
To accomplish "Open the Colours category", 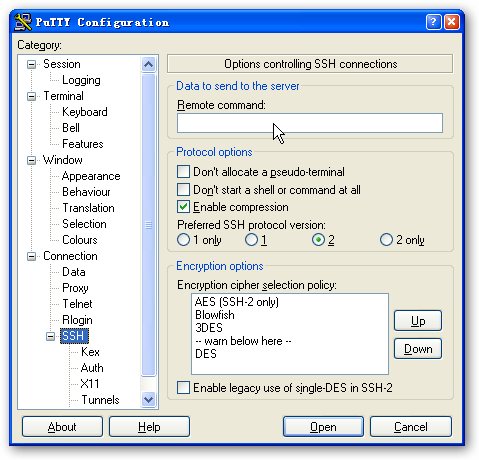I will pyautogui.click(x=80, y=240).
